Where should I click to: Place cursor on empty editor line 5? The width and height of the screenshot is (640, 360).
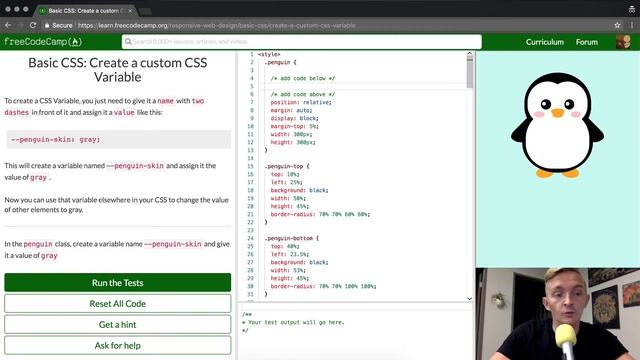pyautogui.click(x=363, y=86)
